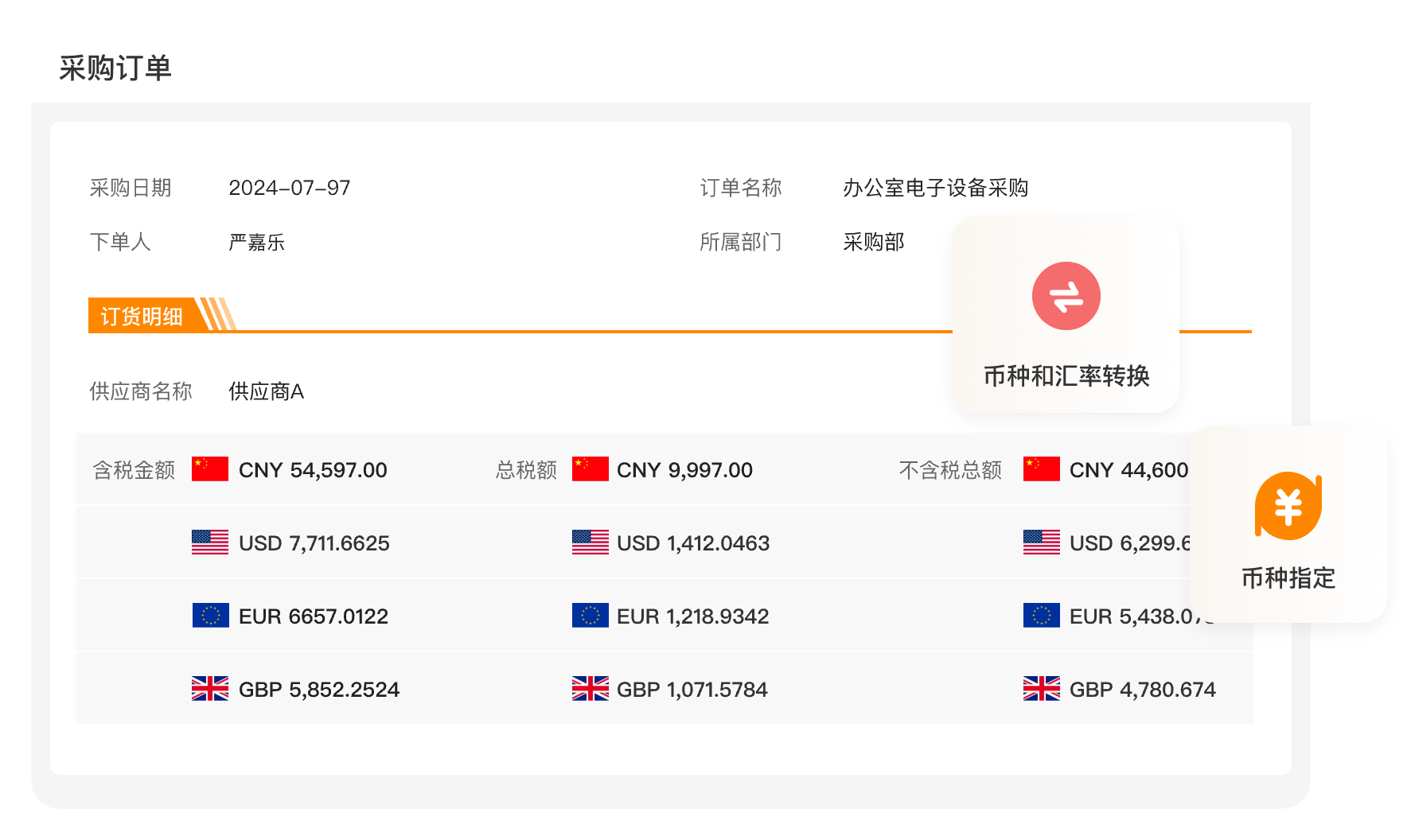Click the order name 办公室电子设备采购
This screenshot has height=840, width=1411.
click(x=935, y=188)
